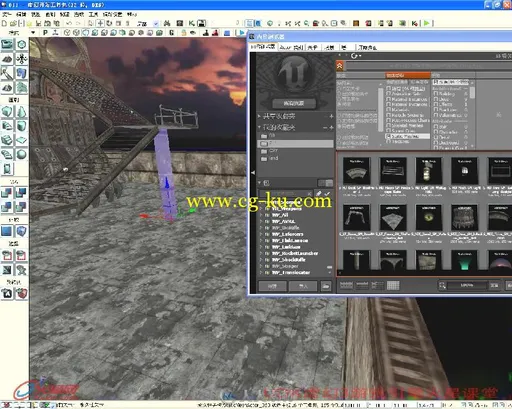
Task: Click the New level icon in the toolbar
Action: (x=4, y=23)
